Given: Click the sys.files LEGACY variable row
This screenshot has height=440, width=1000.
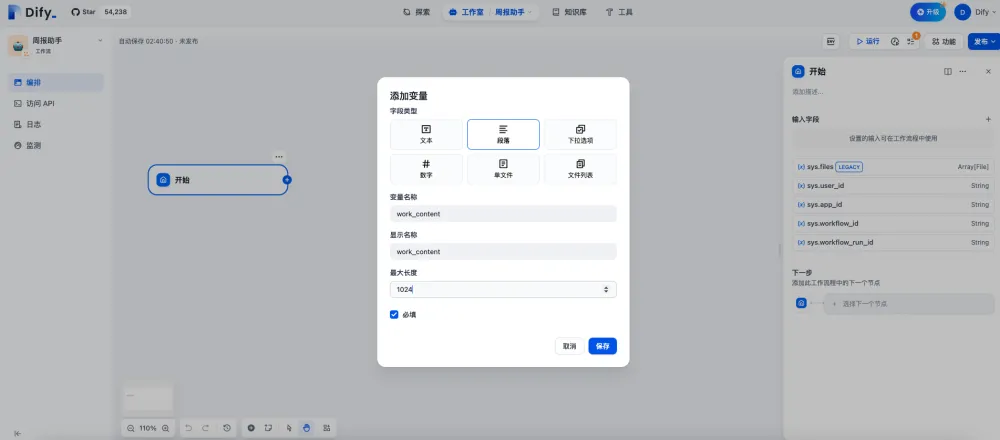Looking at the screenshot, I should pos(892,166).
